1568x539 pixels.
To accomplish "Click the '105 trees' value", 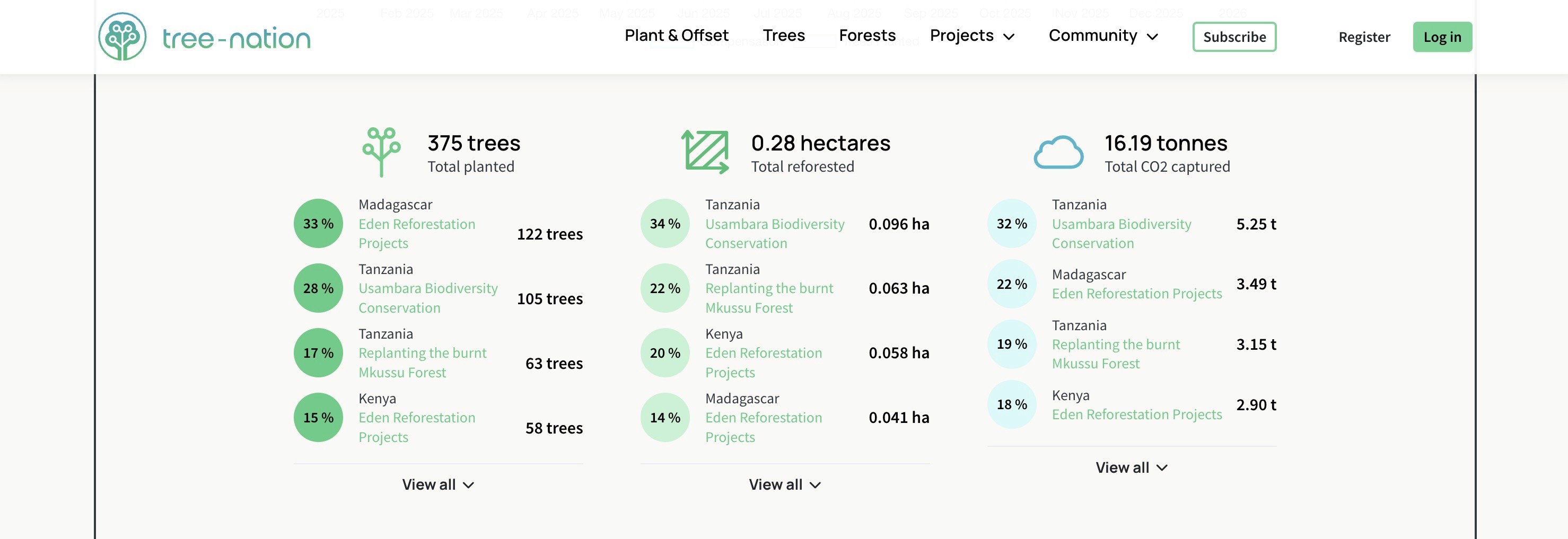I will coord(550,299).
